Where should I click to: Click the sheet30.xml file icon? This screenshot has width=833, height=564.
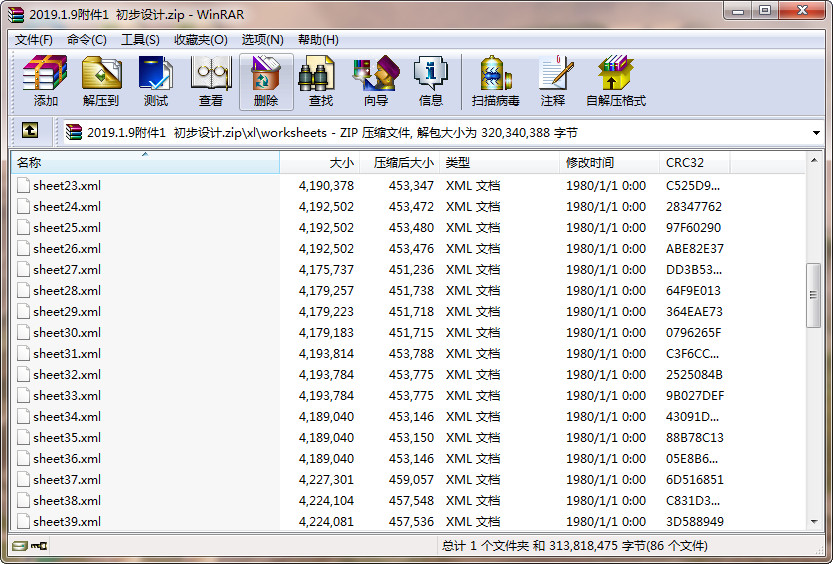[23, 332]
